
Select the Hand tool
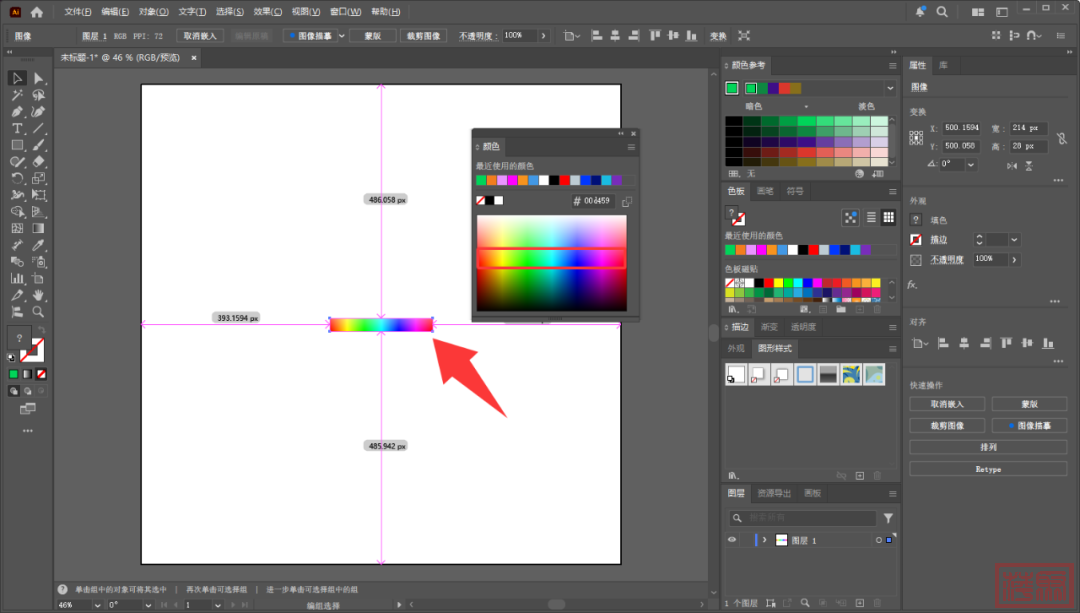coord(39,295)
